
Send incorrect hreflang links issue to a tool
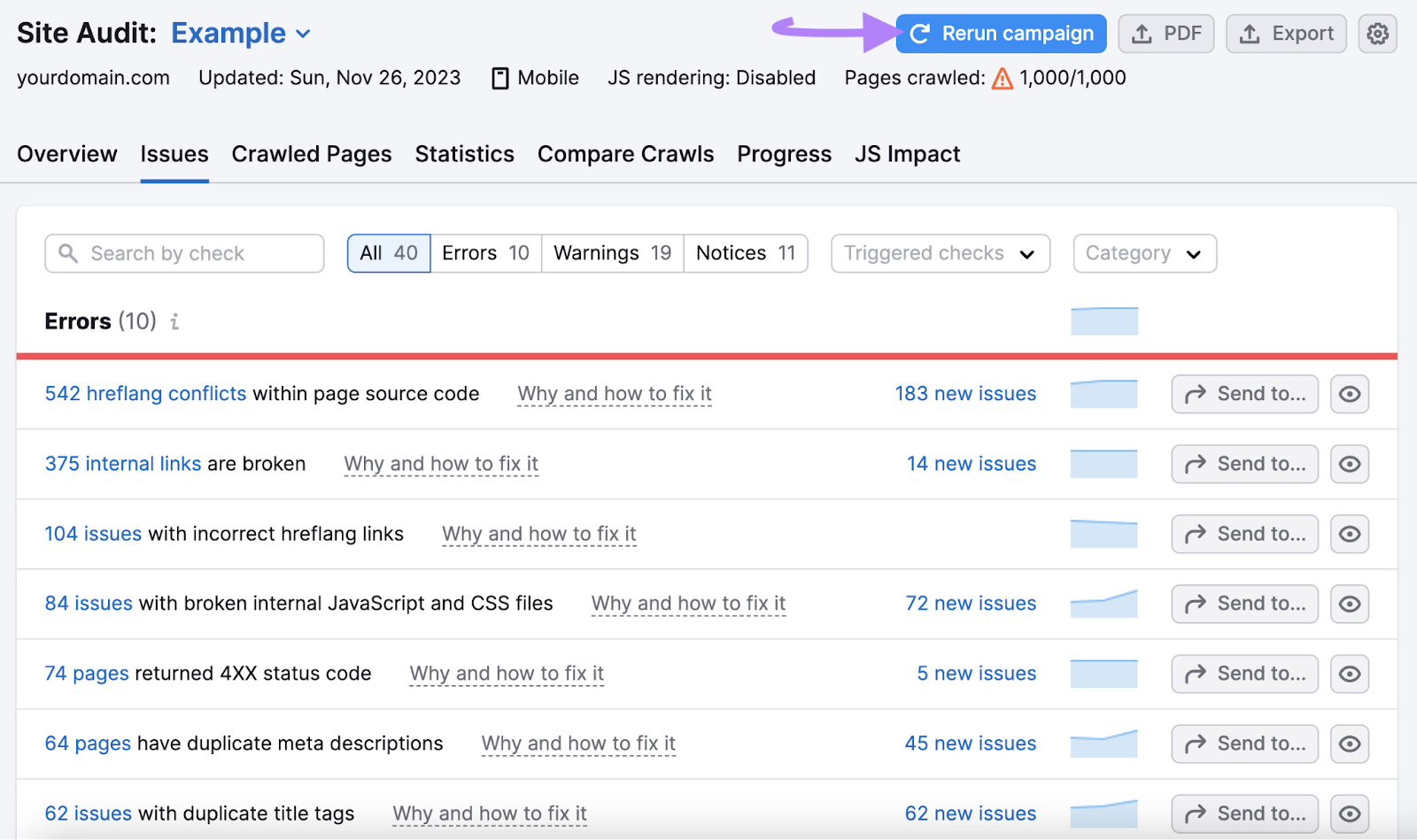coord(1244,534)
